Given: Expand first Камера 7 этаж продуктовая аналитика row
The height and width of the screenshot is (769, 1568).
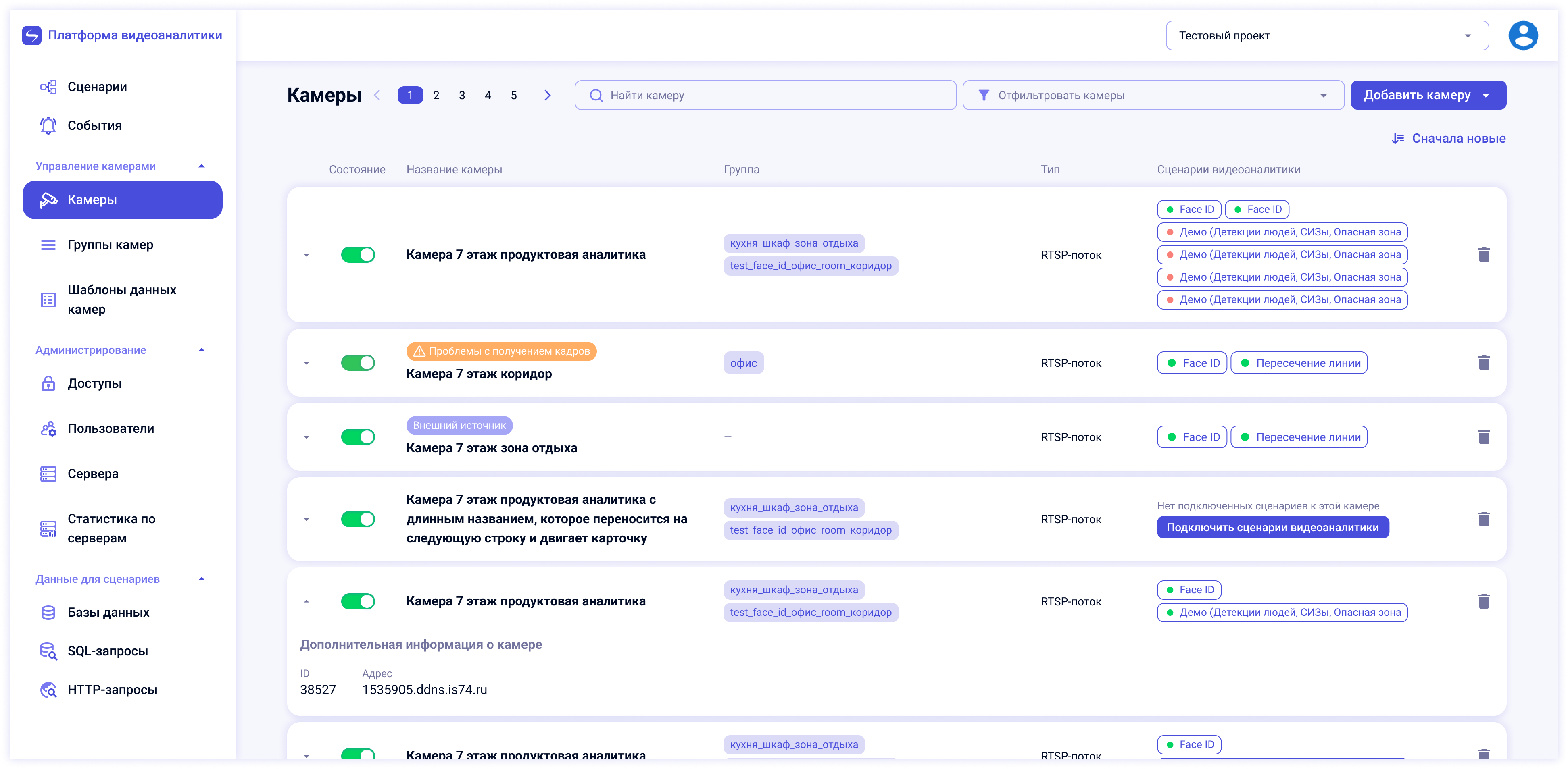Looking at the screenshot, I should 307,256.
